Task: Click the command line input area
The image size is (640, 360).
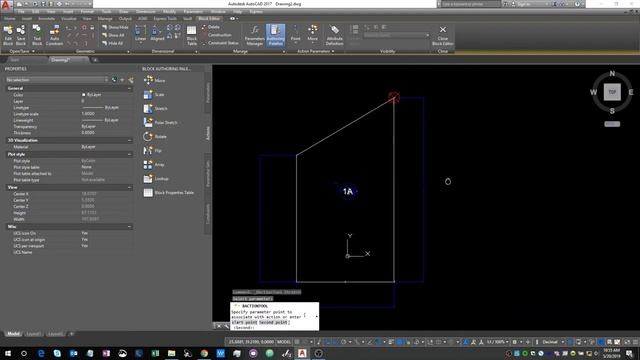Action: 274,316
